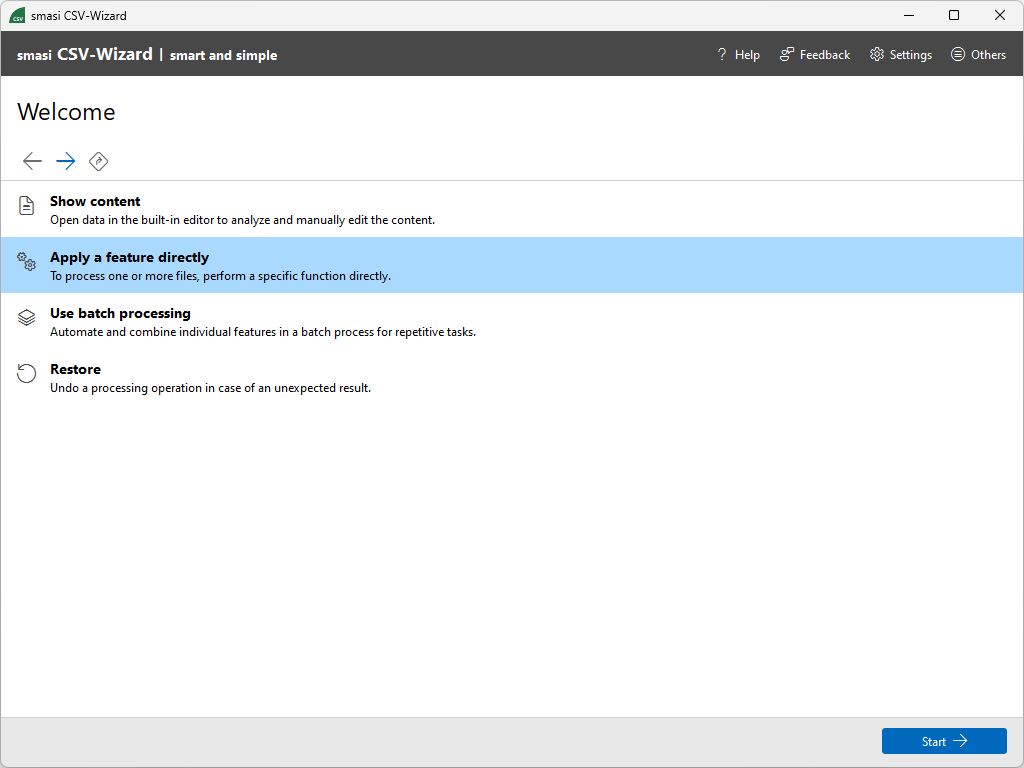
Task: Click the circled Others icon in header
Action: tap(957, 54)
